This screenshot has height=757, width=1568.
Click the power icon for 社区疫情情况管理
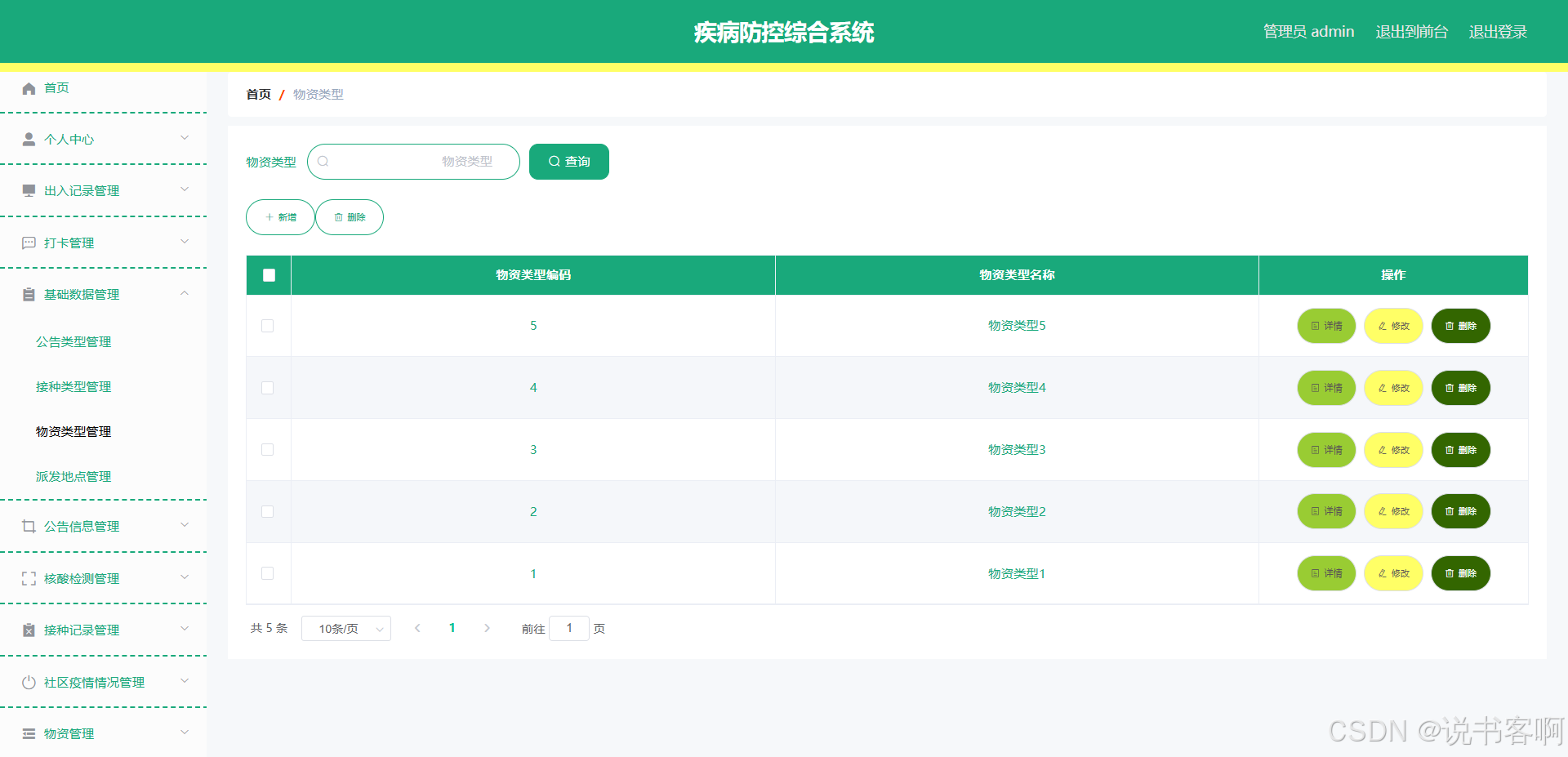[29, 683]
